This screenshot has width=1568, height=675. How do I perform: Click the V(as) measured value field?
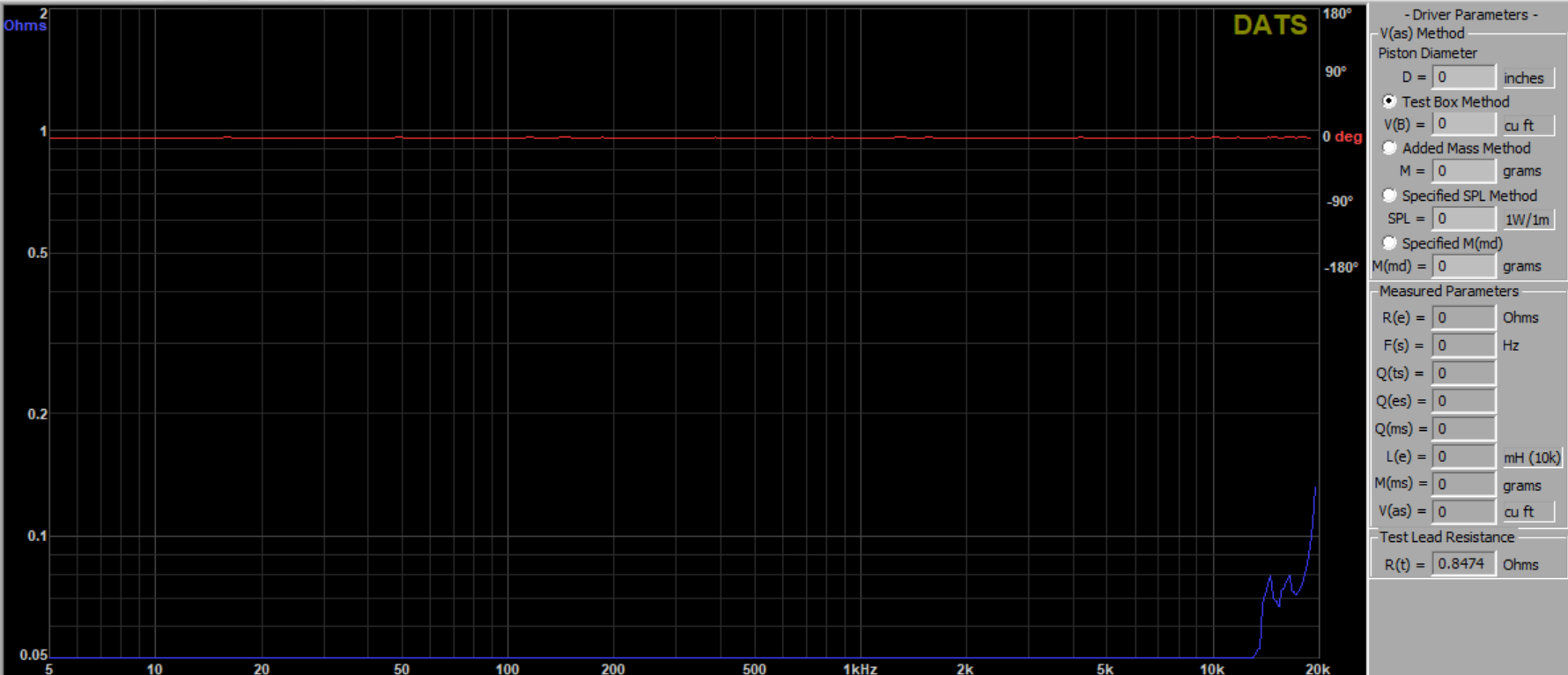tap(1463, 511)
